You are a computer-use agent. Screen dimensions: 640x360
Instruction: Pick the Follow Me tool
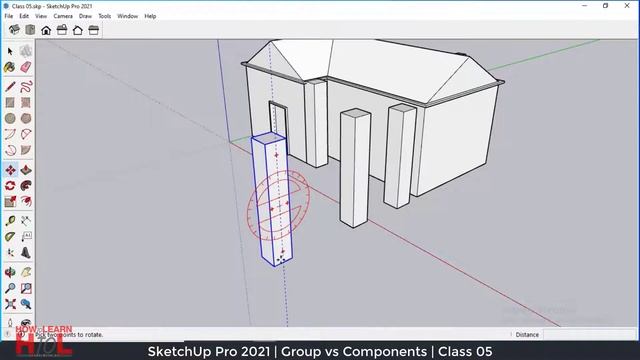click(x=26, y=186)
